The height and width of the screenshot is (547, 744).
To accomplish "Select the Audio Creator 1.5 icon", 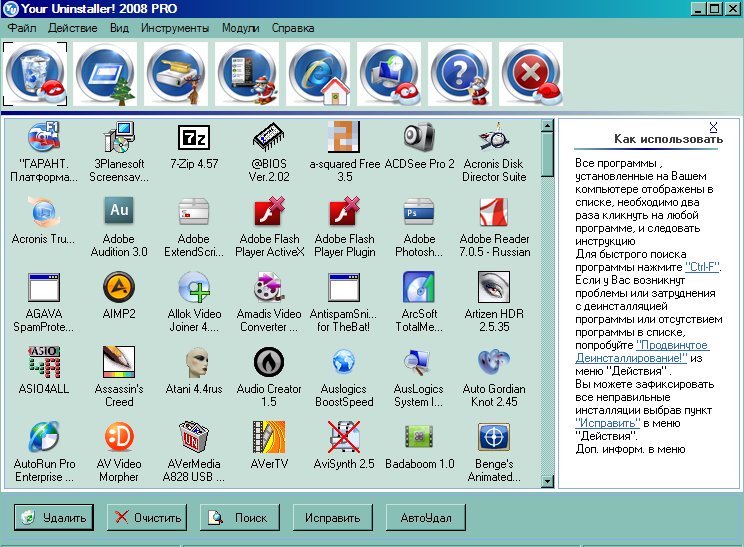I will pyautogui.click(x=269, y=362).
